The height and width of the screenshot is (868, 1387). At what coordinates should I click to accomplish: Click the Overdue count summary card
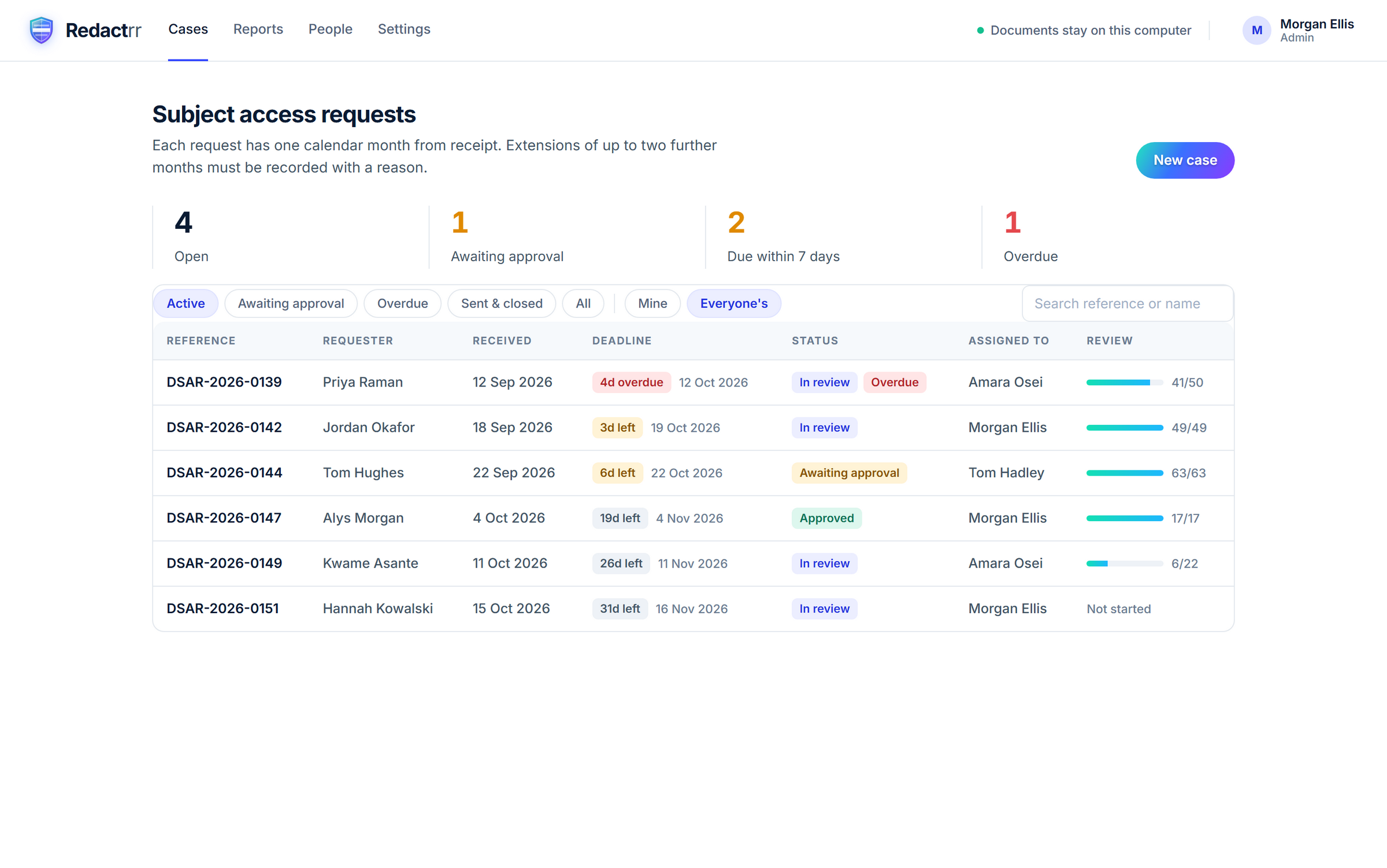pyautogui.click(x=1108, y=237)
